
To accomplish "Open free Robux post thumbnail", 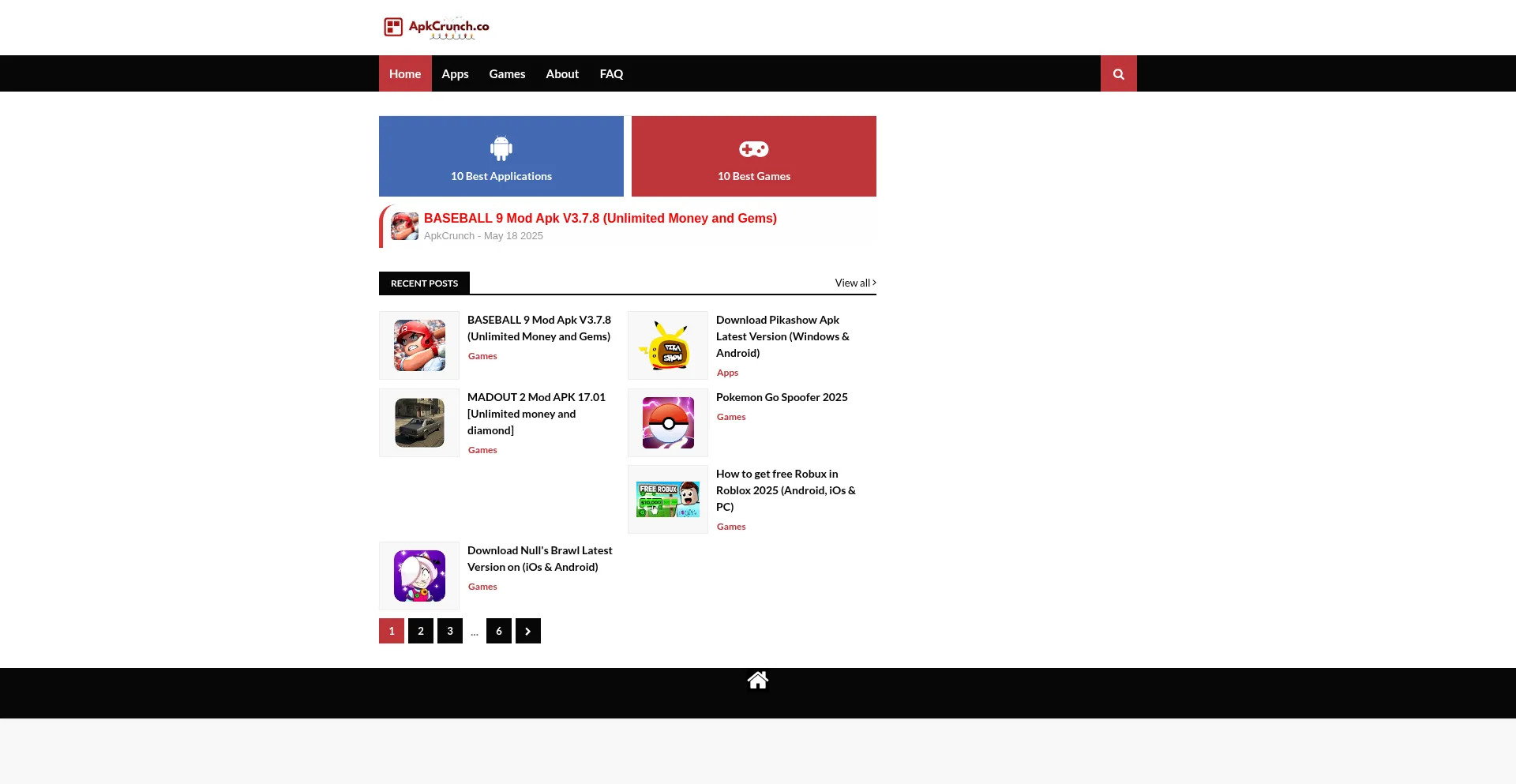I will pyautogui.click(x=668, y=499).
